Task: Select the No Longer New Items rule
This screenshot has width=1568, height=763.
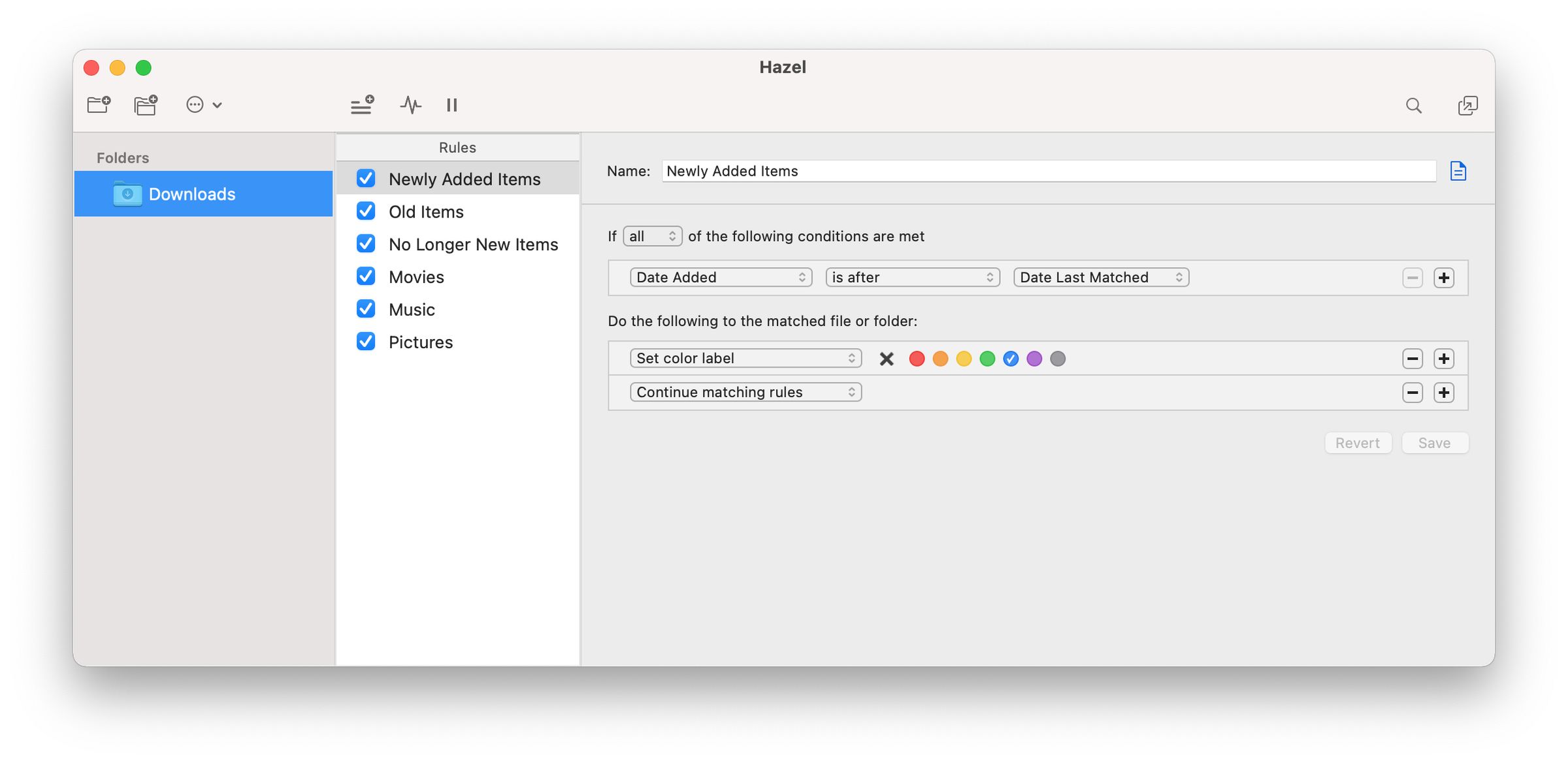Action: [x=458, y=244]
